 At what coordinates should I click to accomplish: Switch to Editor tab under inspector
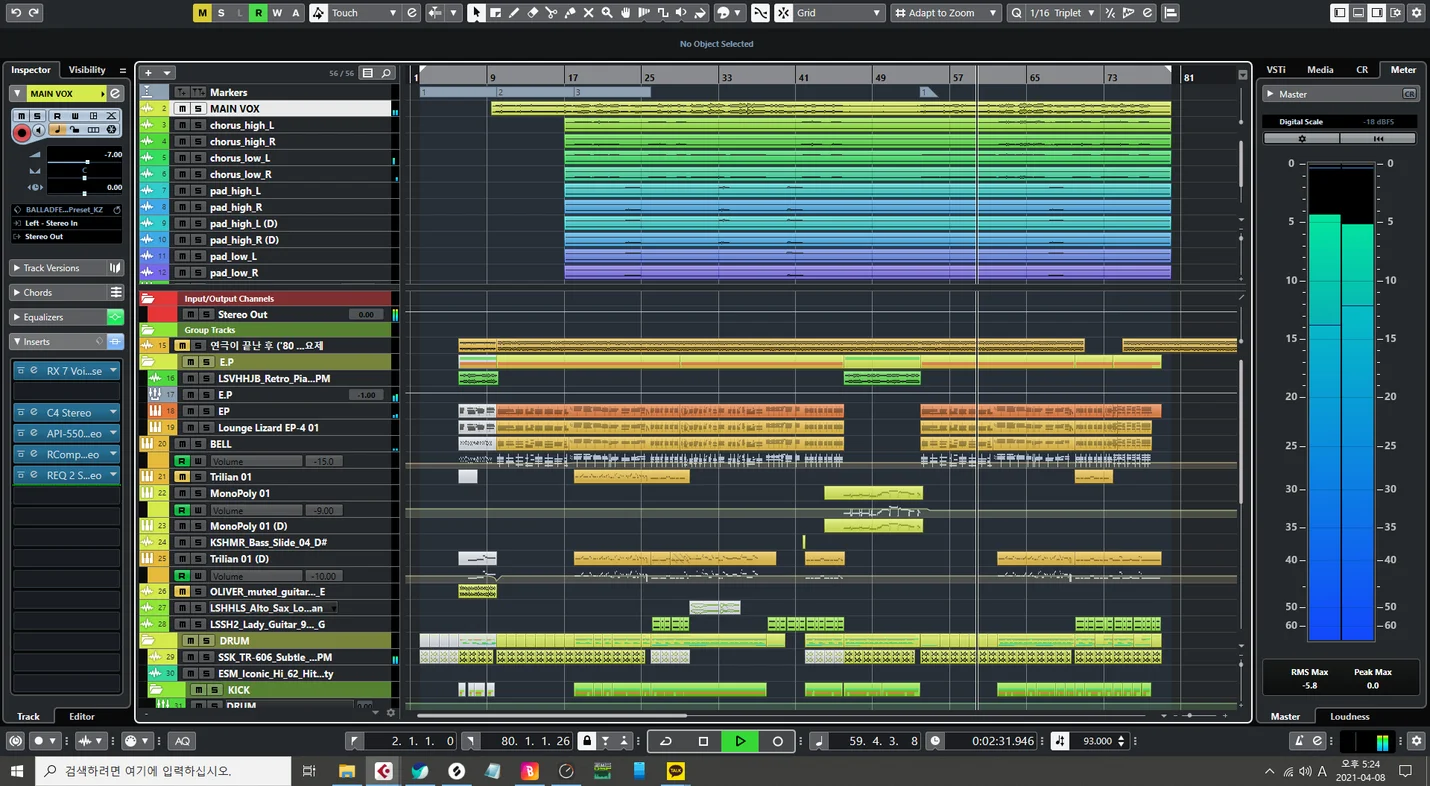(82, 716)
